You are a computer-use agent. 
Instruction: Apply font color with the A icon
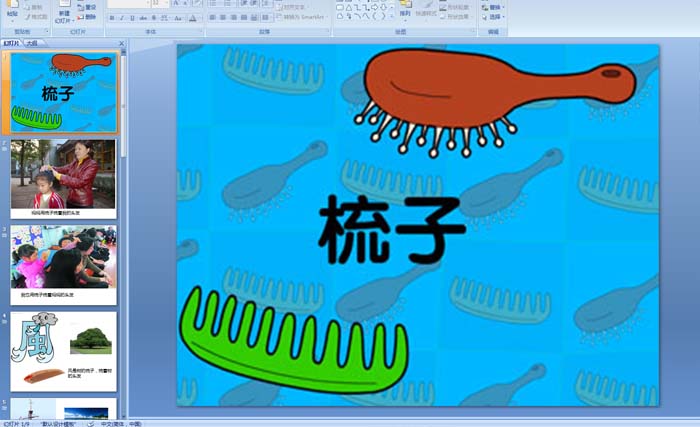(x=192, y=18)
